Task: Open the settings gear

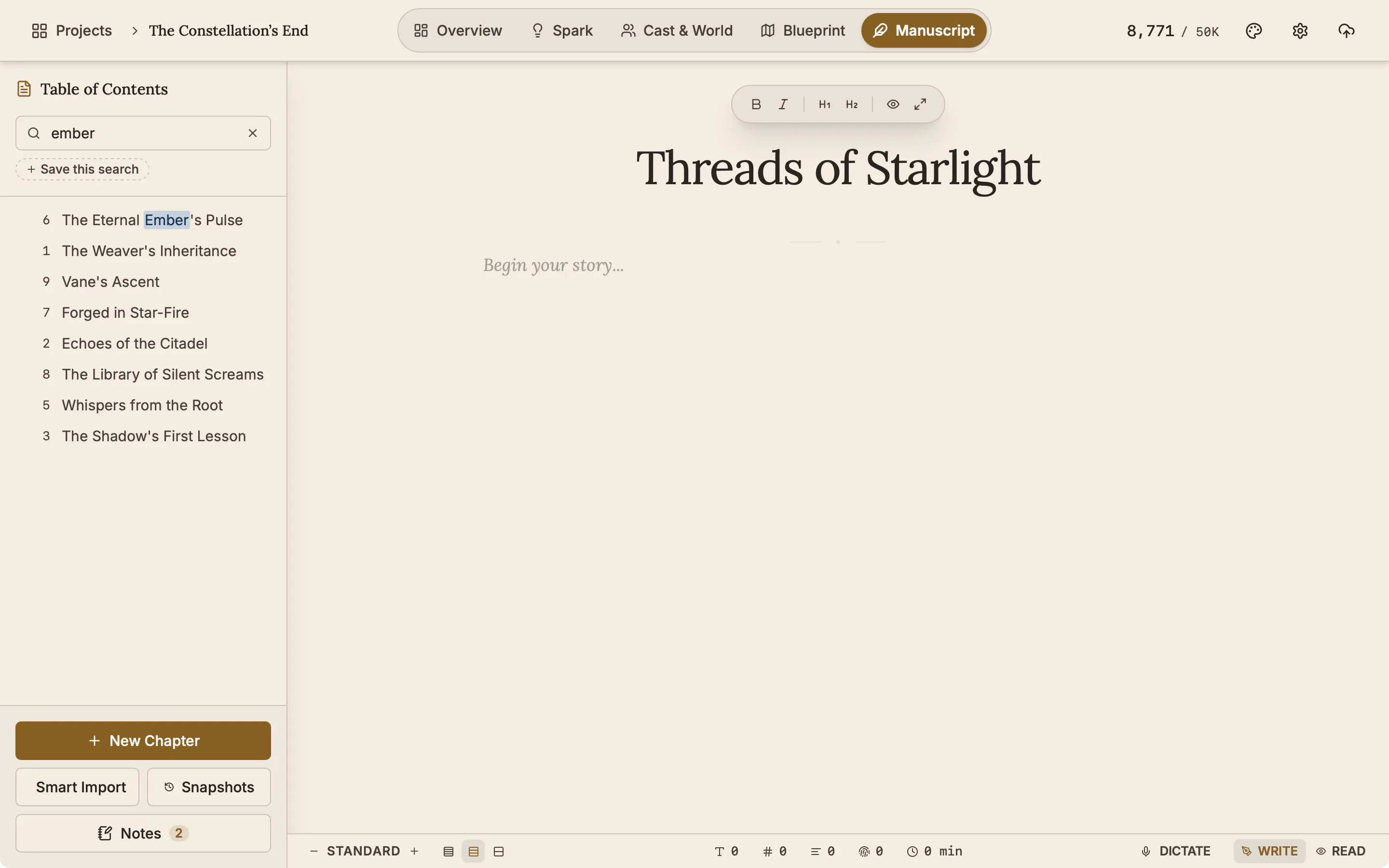Action: tap(1300, 30)
